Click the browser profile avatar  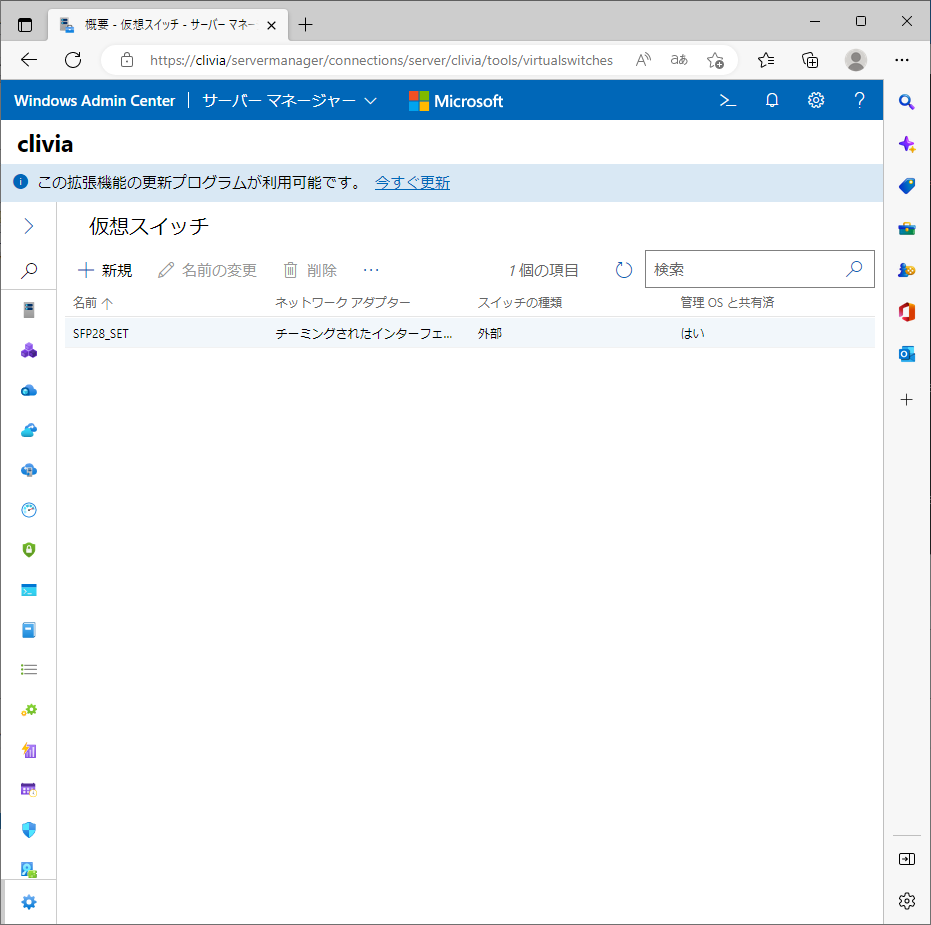pyautogui.click(x=856, y=60)
